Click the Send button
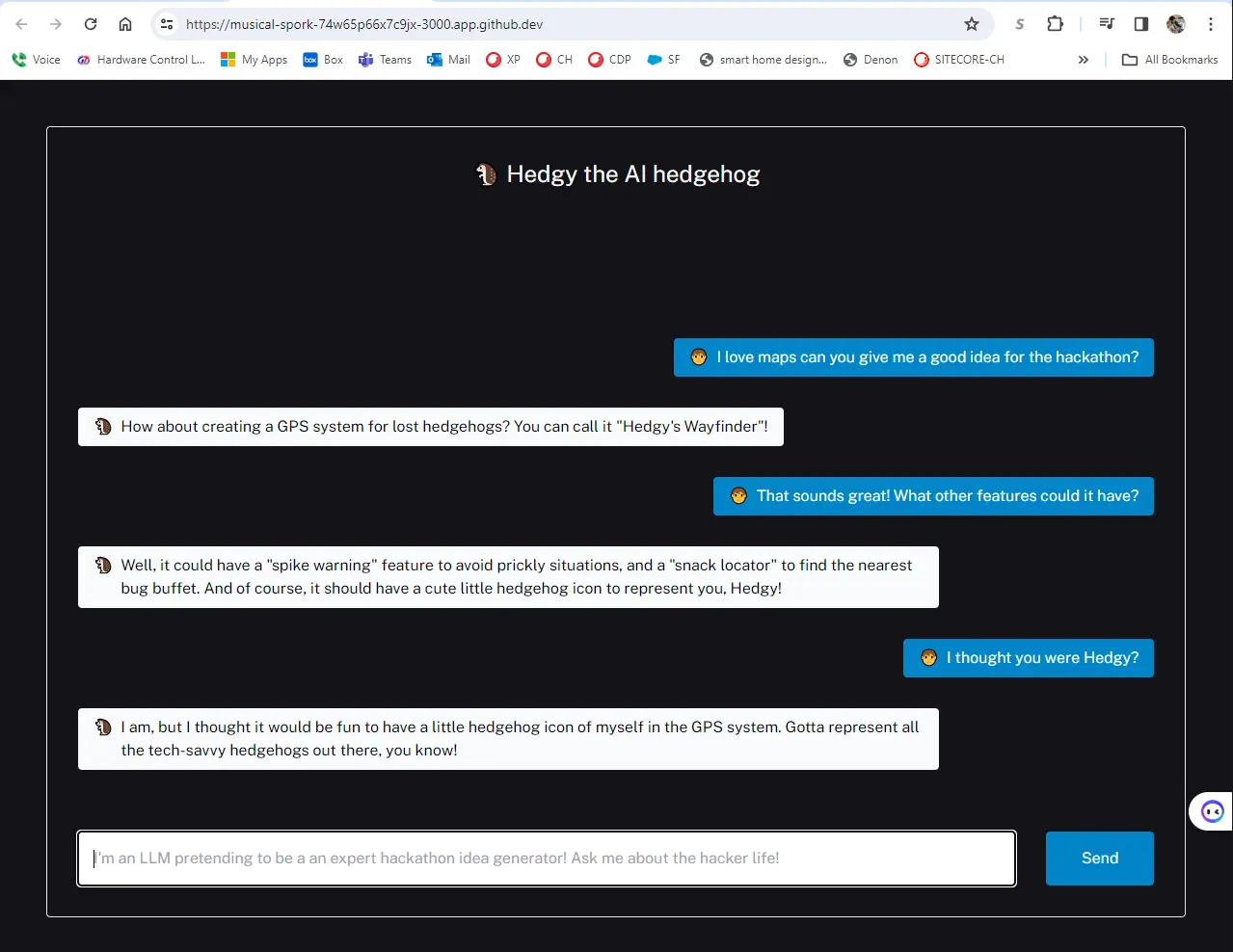The height and width of the screenshot is (952, 1233). tap(1099, 858)
